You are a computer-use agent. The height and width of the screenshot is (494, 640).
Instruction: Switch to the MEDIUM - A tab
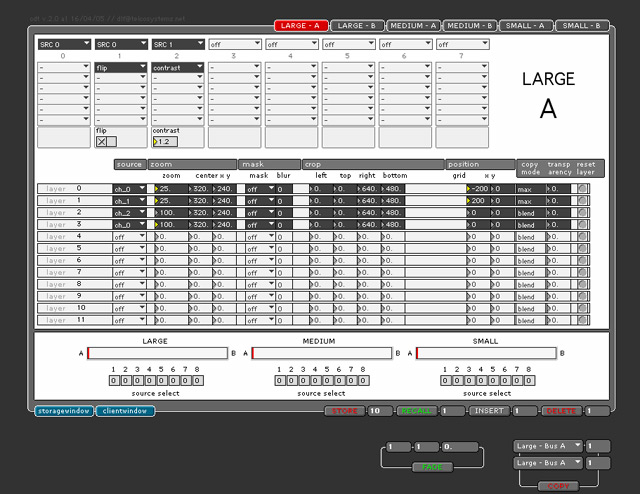[x=413, y=25]
